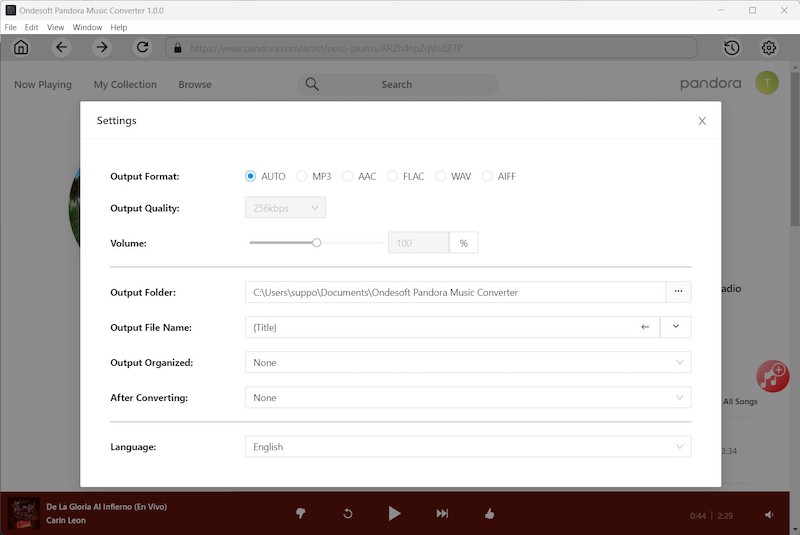Click the Ondesoft app icon in title bar

pyautogui.click(x=10, y=10)
